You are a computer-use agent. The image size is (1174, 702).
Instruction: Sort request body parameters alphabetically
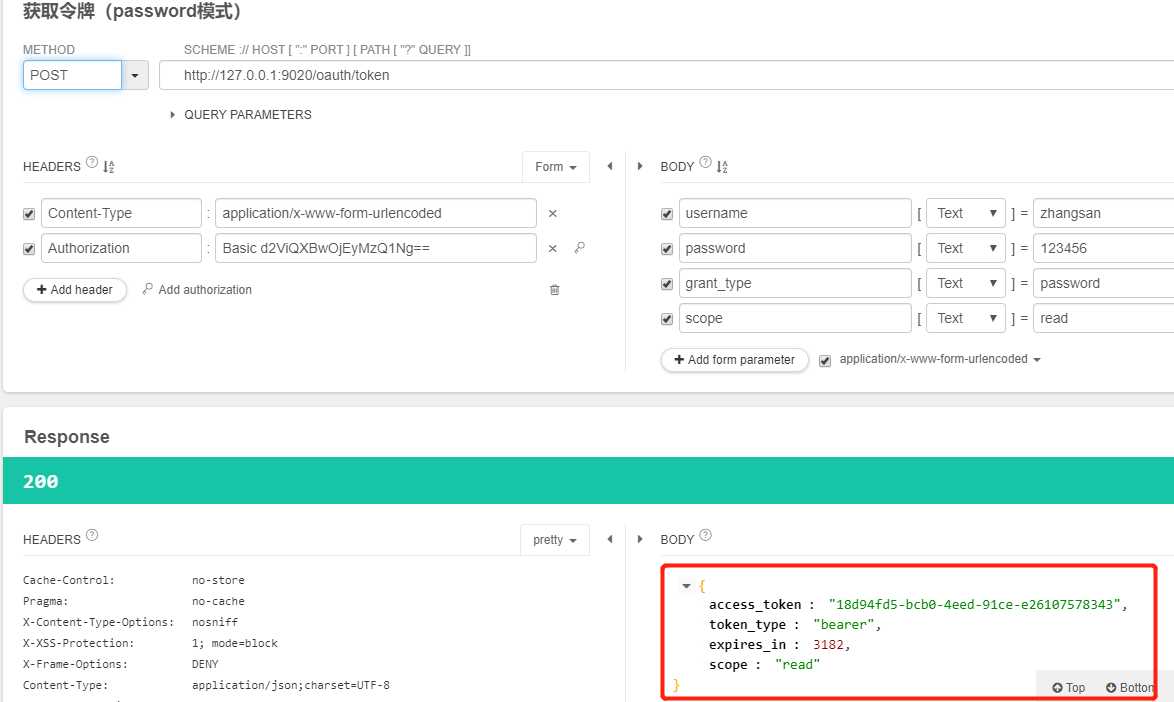pyautogui.click(x=722, y=167)
